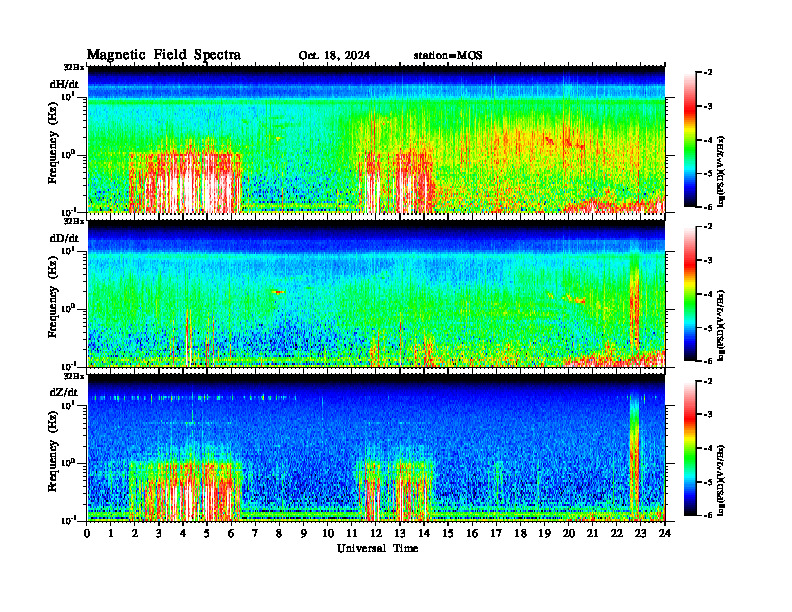Click hour label 22 on time axis
Screen dimensions: 792x612
(x=617, y=534)
